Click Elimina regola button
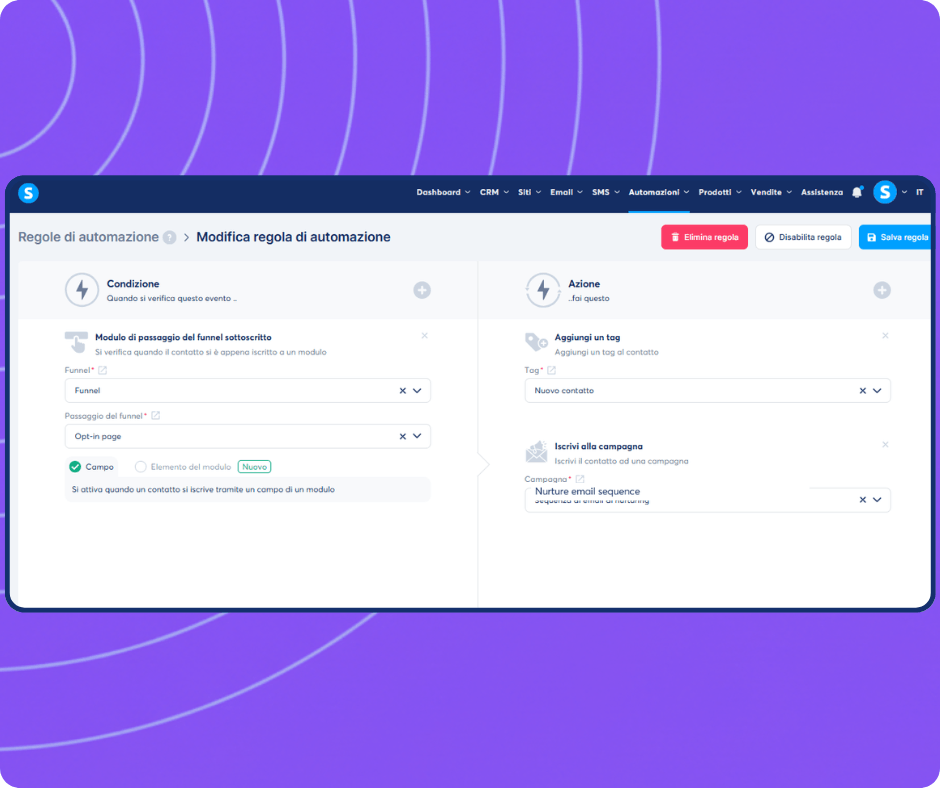The width and height of the screenshot is (940, 788). [704, 237]
